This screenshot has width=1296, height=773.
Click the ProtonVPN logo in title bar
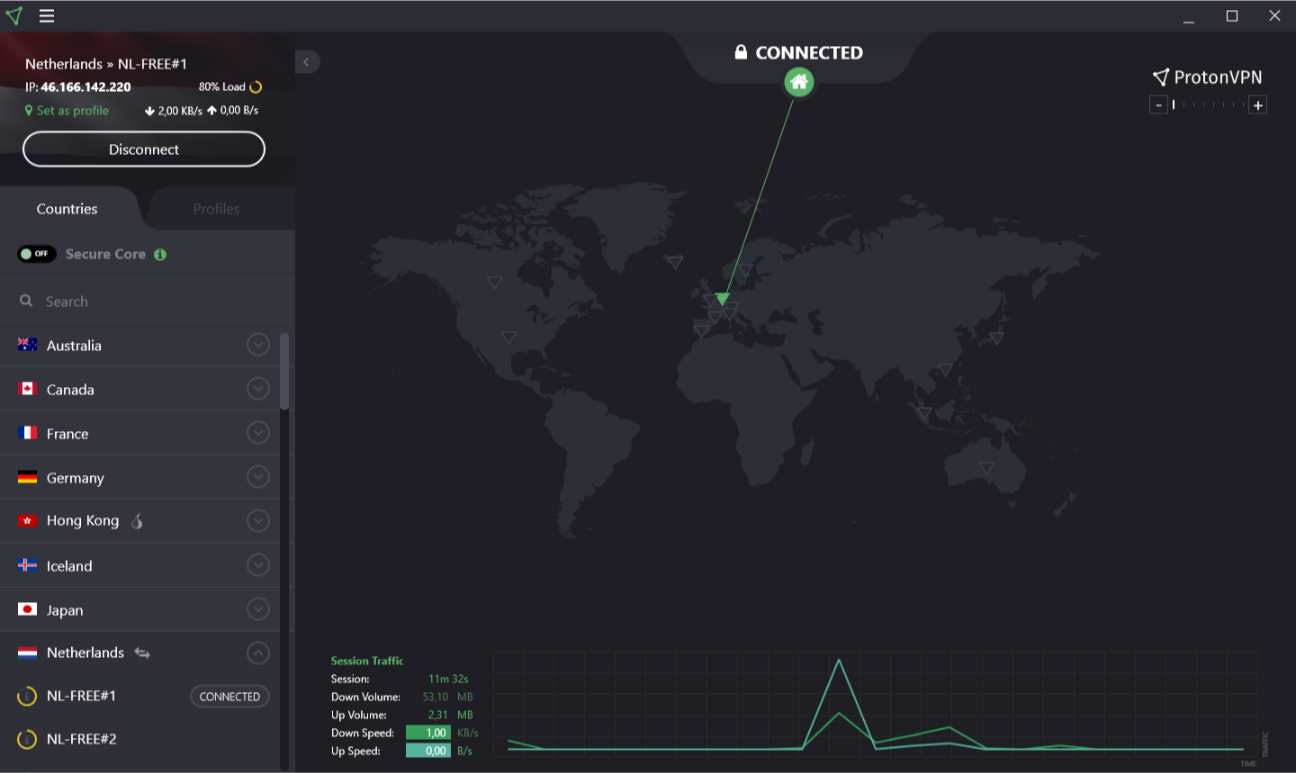(14, 16)
